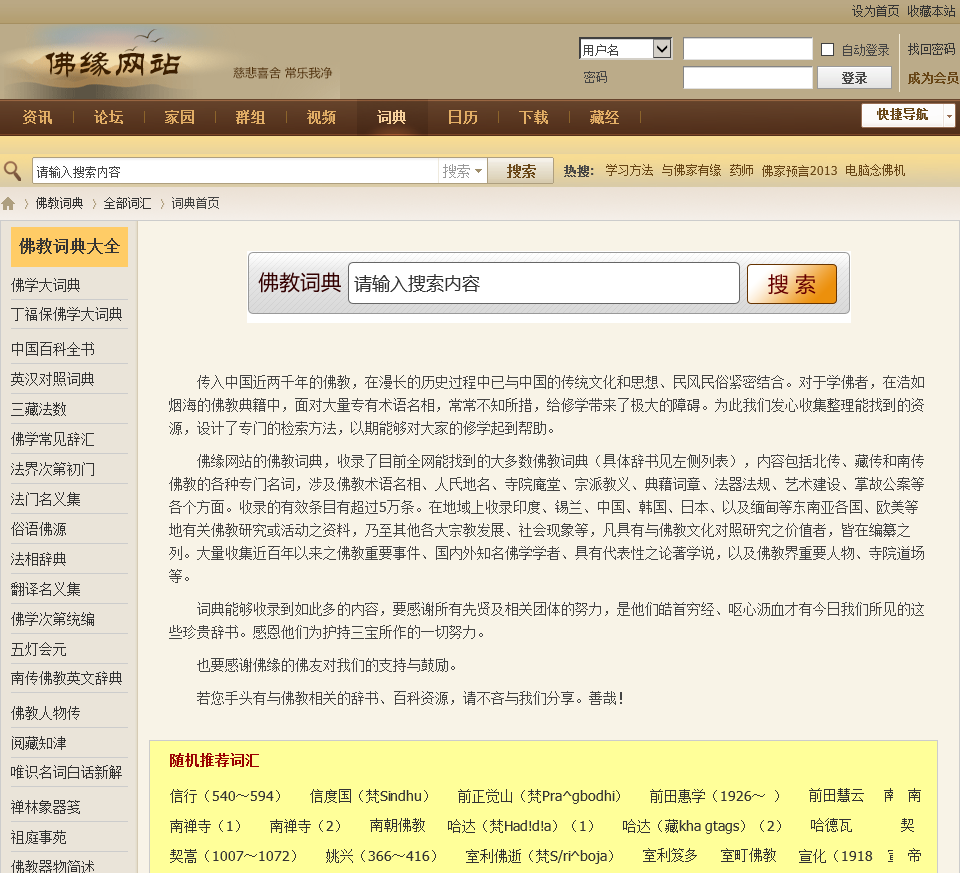The height and width of the screenshot is (873, 960).
Task: Click recommended word 哈德瓦
Action: 831,826
